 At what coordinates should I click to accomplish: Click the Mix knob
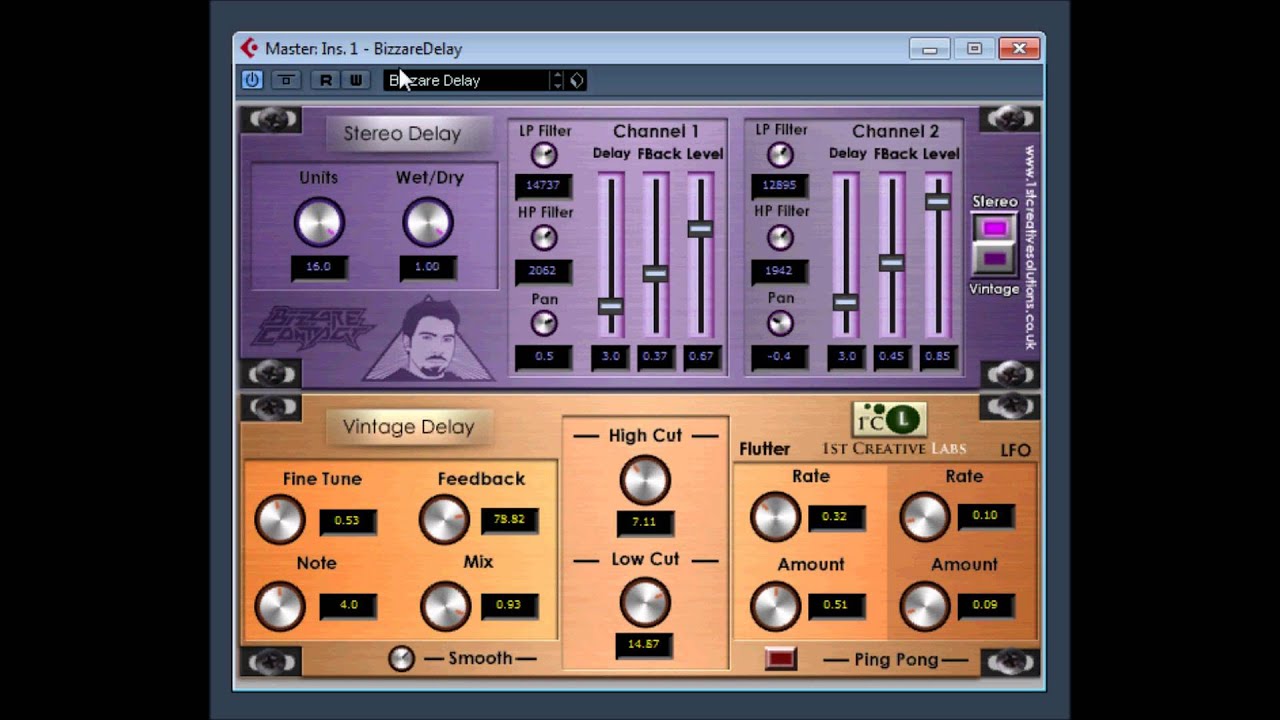(444, 606)
